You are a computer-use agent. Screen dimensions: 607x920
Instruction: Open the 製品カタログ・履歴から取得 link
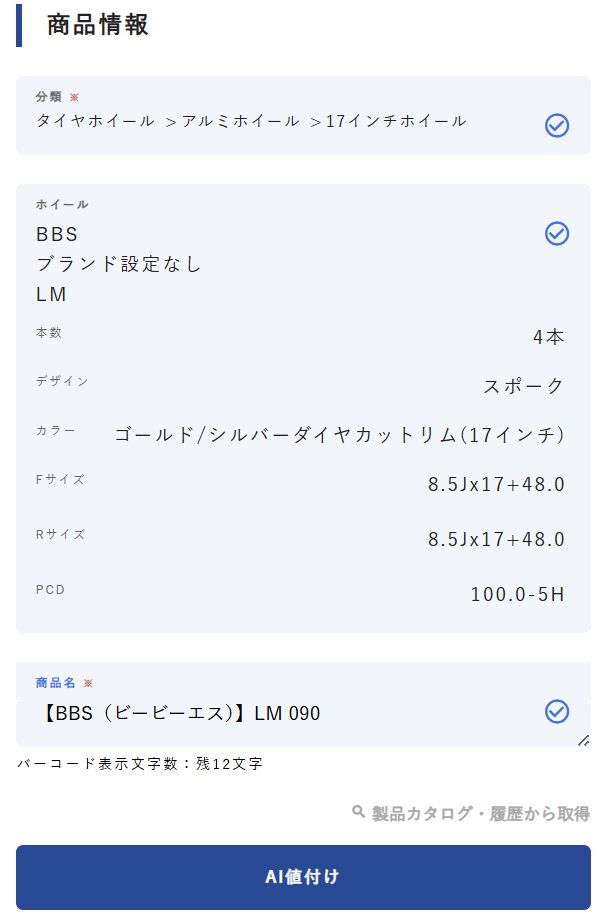[480, 813]
